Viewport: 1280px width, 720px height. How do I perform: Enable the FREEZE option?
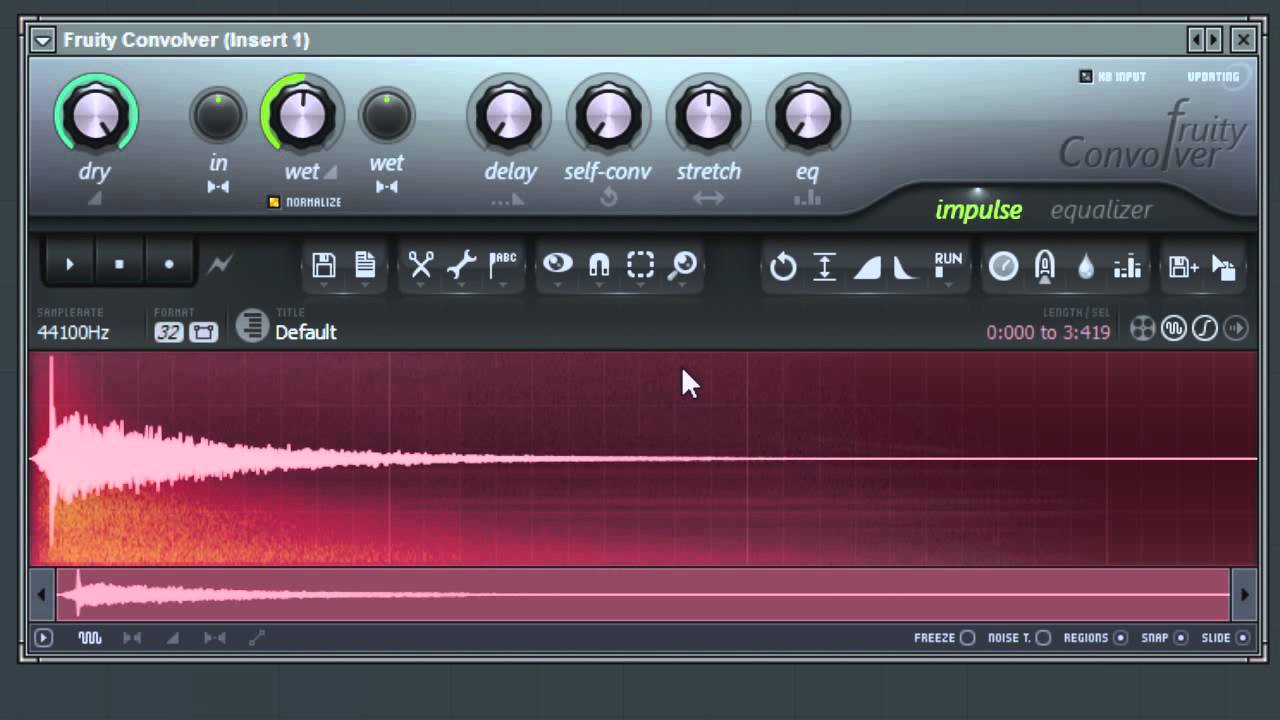tap(967, 637)
